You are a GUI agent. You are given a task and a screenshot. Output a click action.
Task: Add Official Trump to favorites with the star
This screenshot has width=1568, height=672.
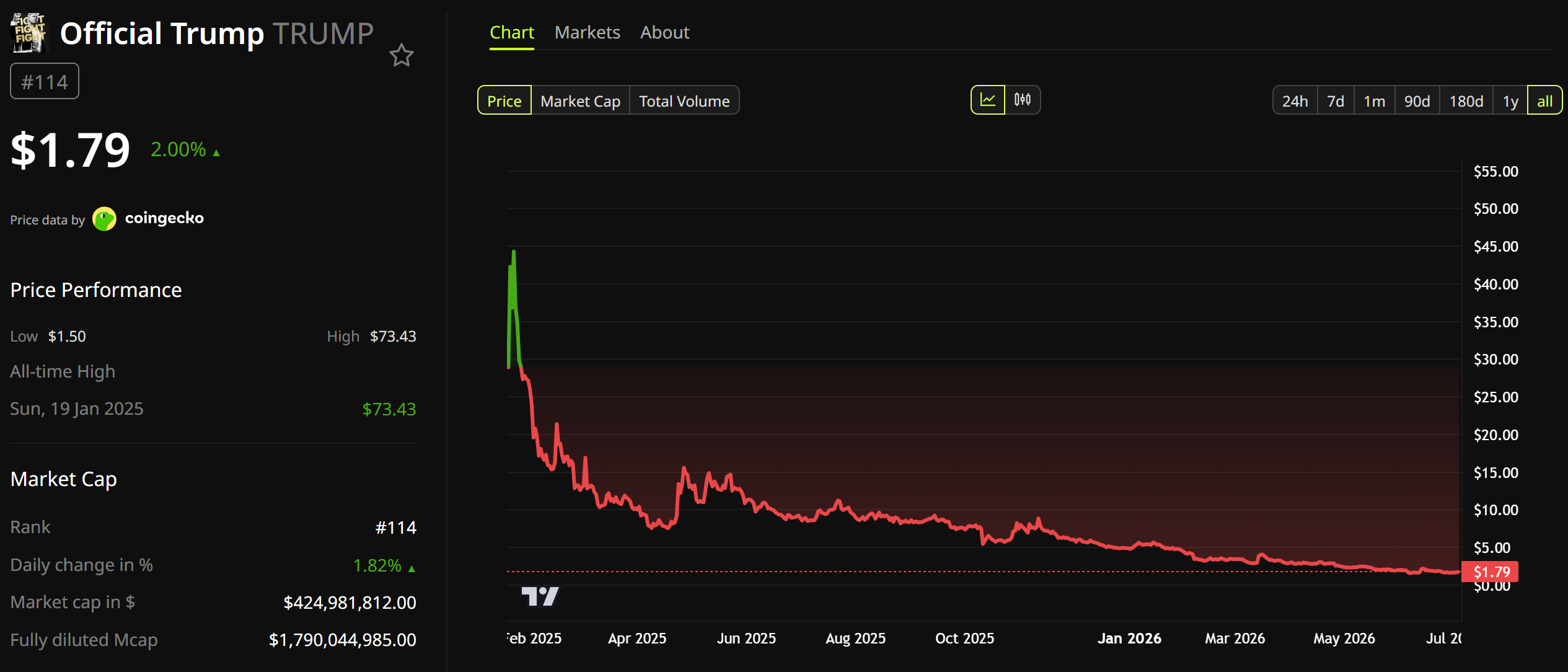402,55
